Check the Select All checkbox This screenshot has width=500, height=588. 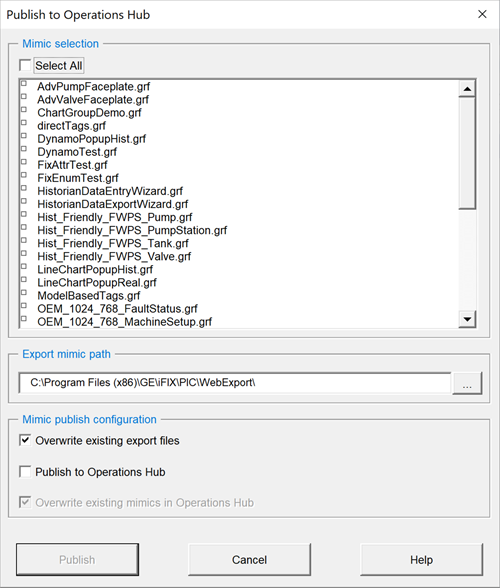(x=25, y=65)
